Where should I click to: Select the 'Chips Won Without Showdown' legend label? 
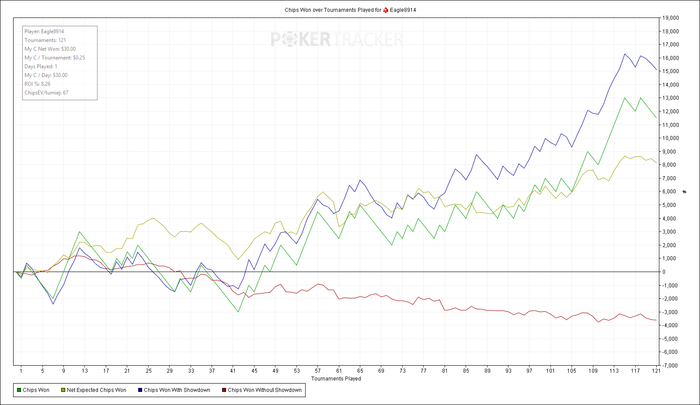[265, 390]
